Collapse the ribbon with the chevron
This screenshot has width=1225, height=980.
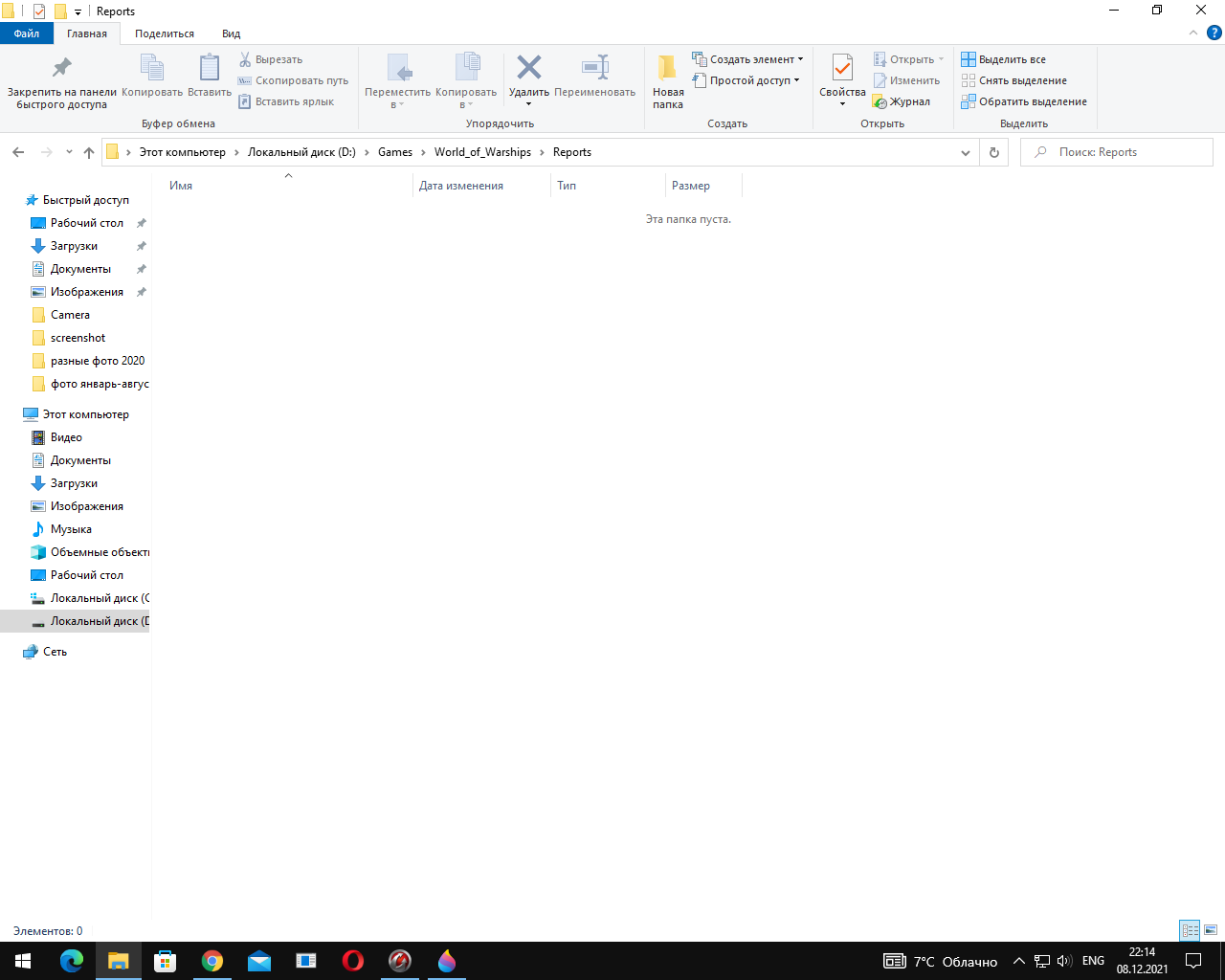(x=1193, y=33)
